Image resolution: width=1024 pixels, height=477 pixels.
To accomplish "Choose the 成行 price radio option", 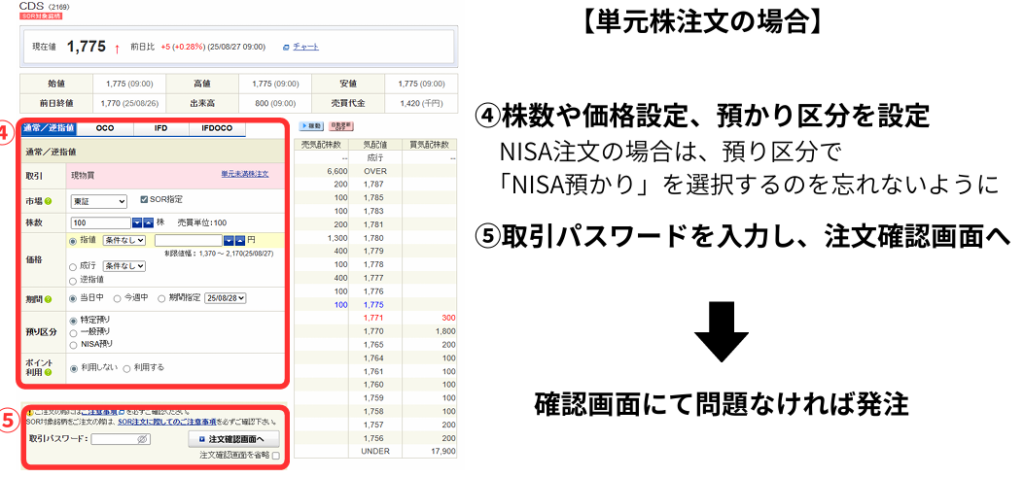I will tap(74, 266).
